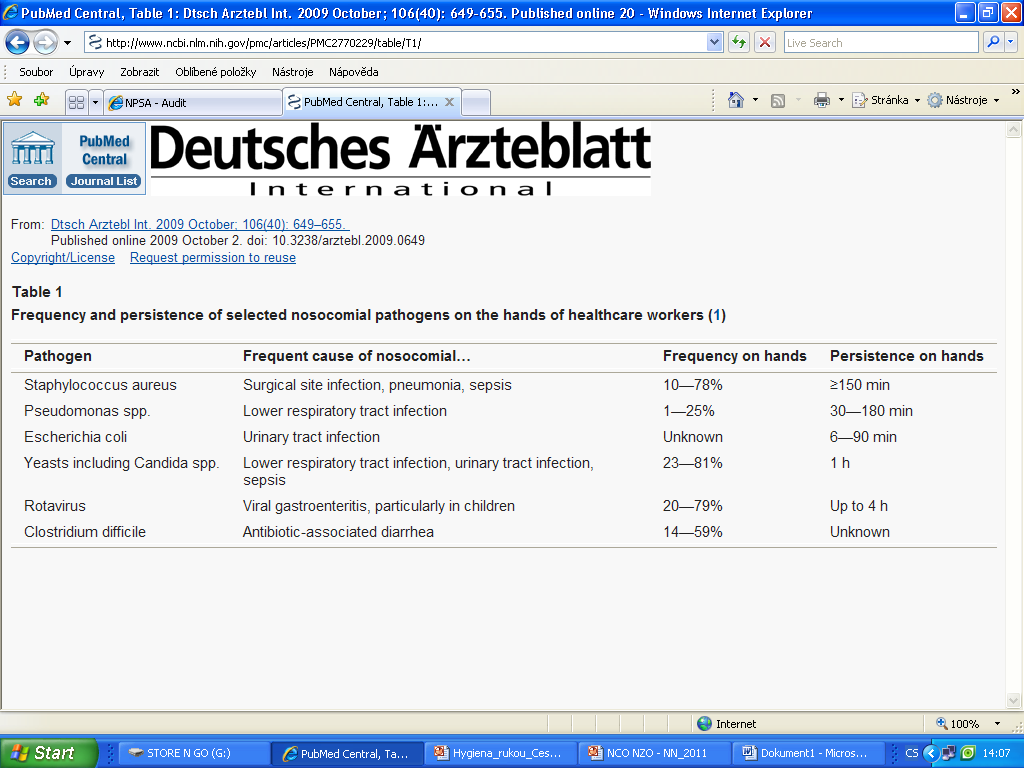
Task: Click the RSS feeds icon
Action: coord(778,101)
